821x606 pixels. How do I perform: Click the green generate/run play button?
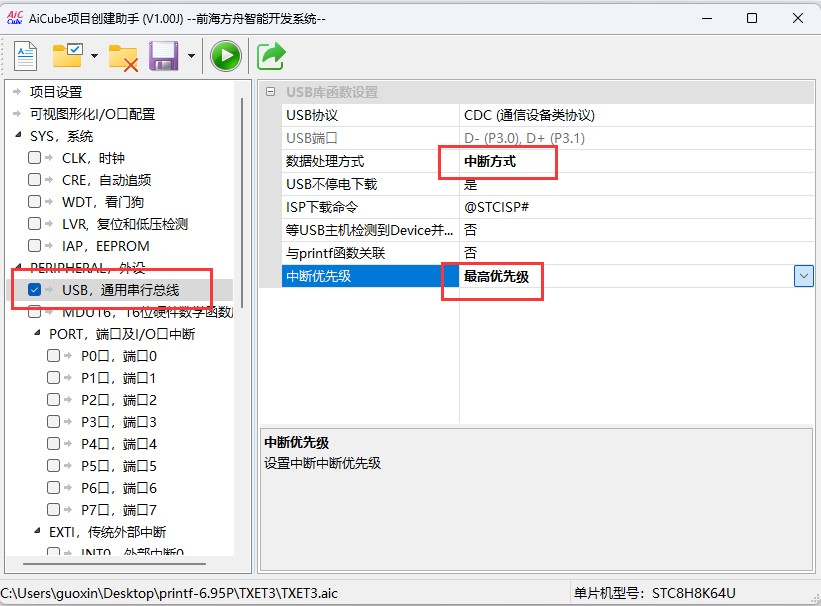tap(226, 56)
